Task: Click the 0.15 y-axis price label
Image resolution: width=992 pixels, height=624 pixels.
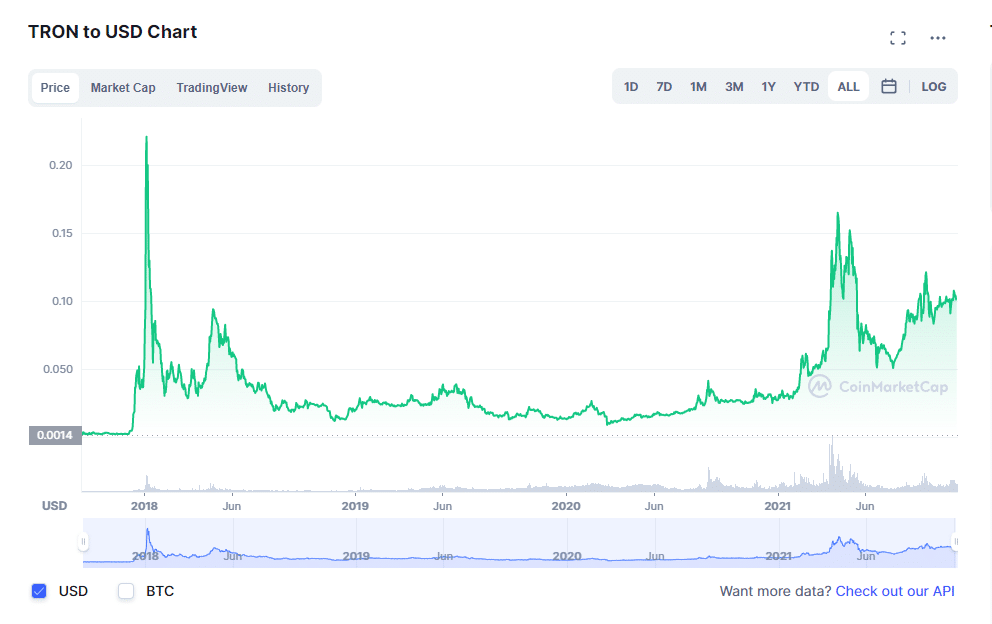Action: click(62, 233)
